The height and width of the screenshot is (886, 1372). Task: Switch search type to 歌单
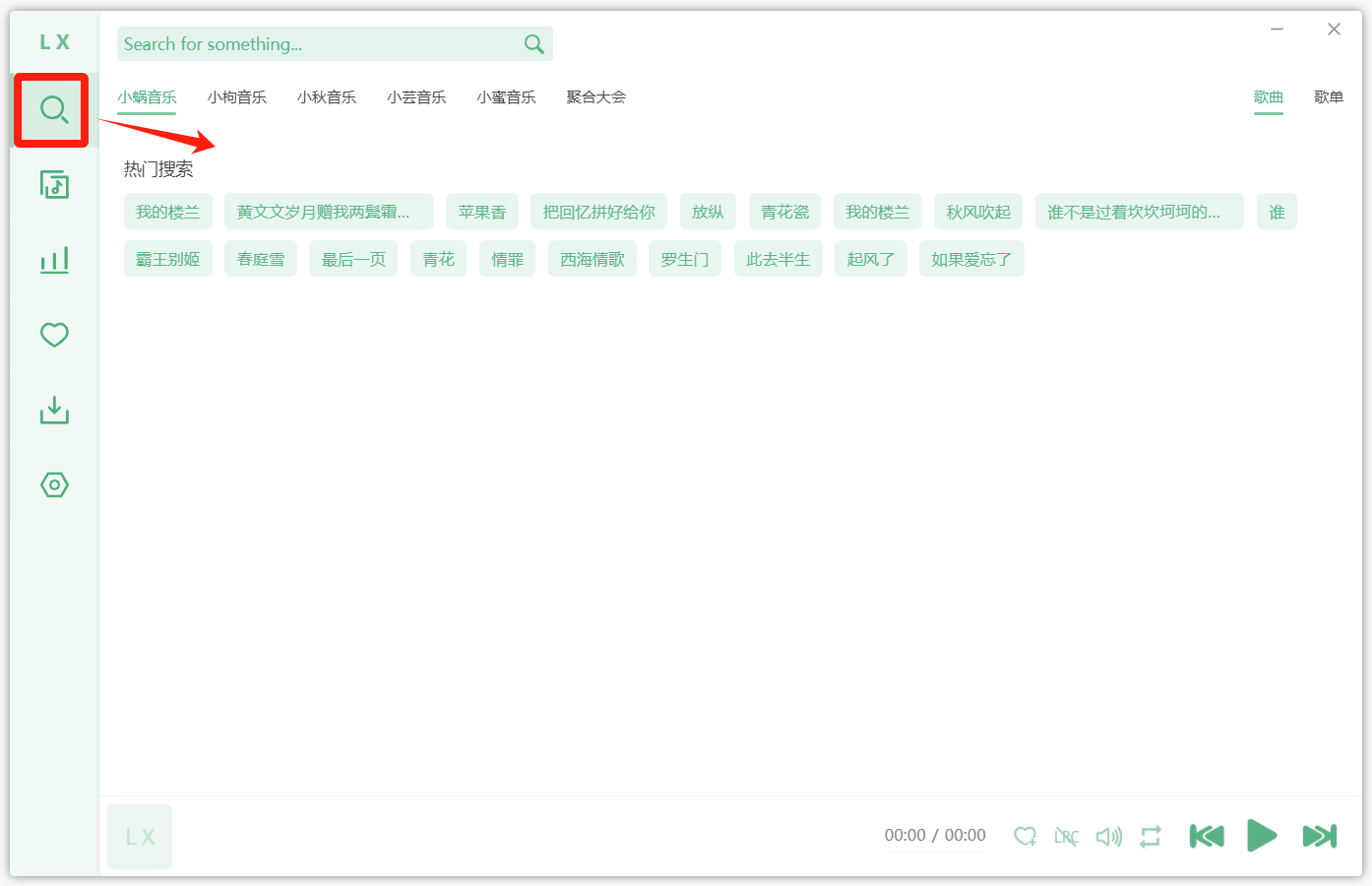pos(1328,97)
